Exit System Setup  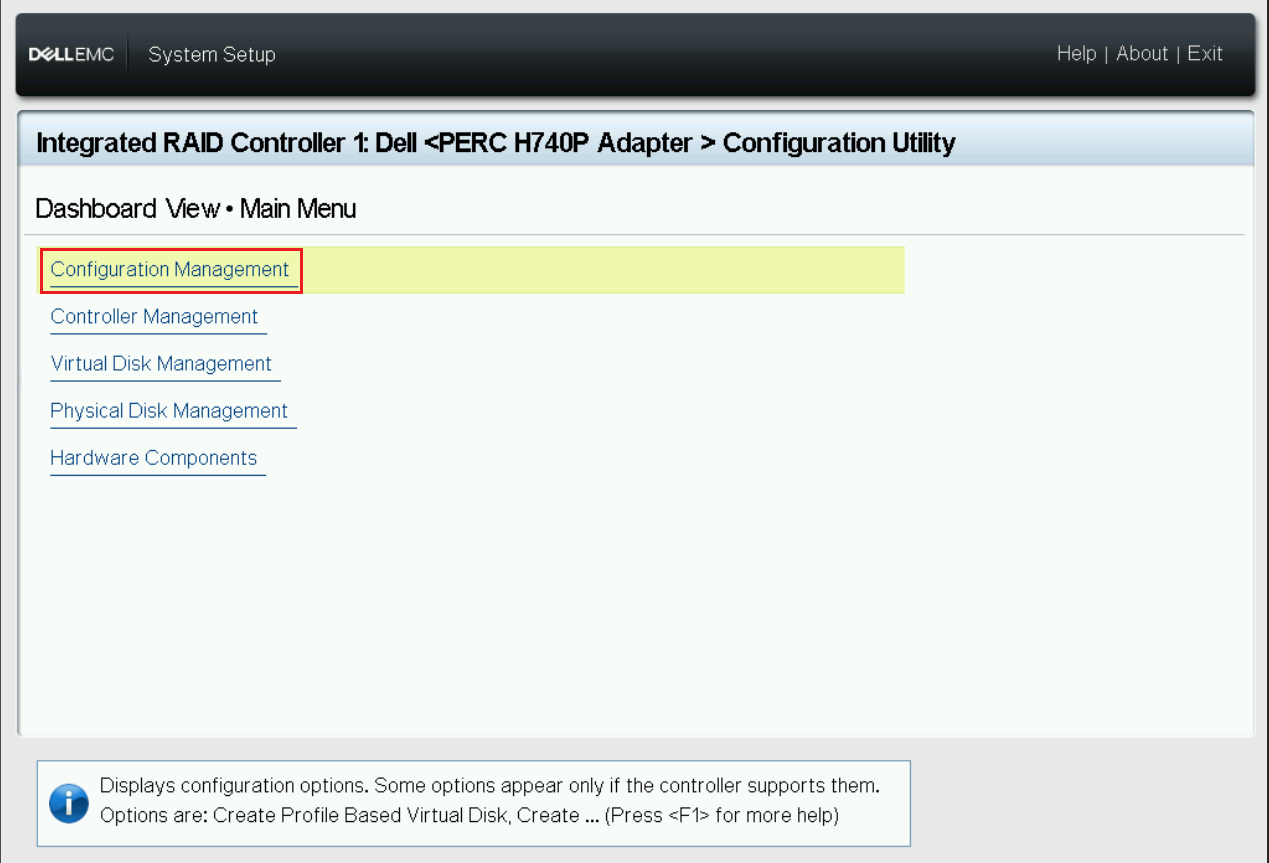coord(1205,54)
